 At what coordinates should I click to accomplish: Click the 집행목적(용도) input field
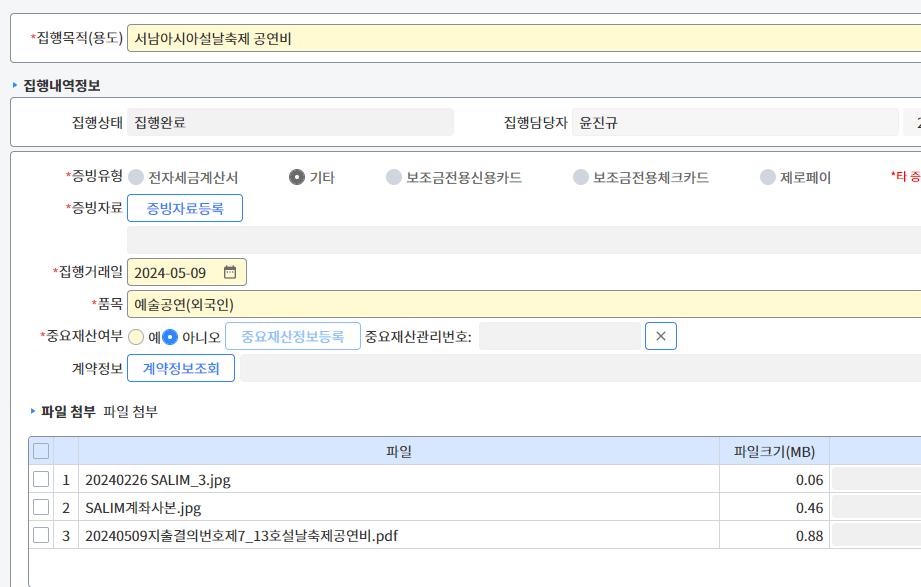tap(524, 38)
